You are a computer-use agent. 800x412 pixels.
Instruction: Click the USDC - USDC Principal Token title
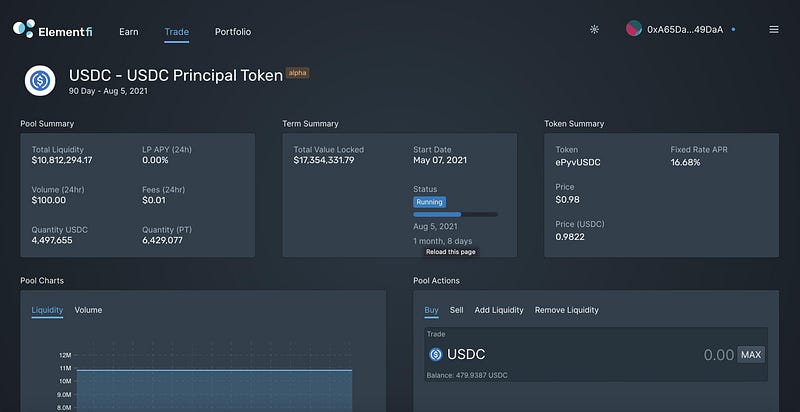(176, 75)
